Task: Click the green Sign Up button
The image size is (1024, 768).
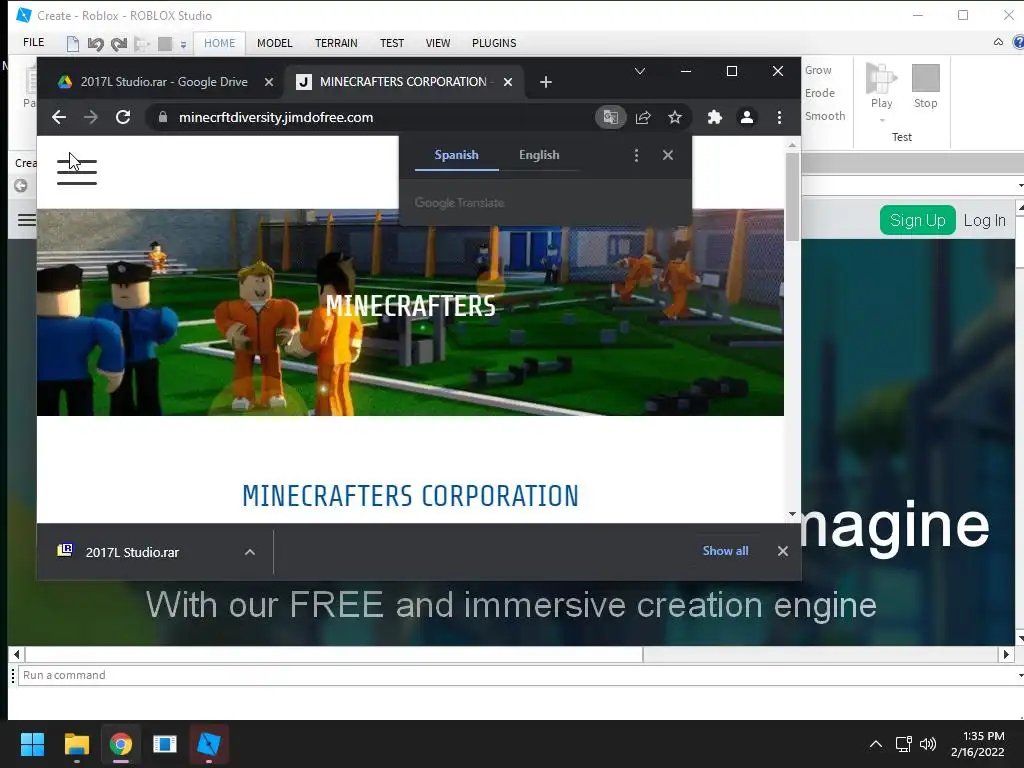Action: [x=918, y=220]
